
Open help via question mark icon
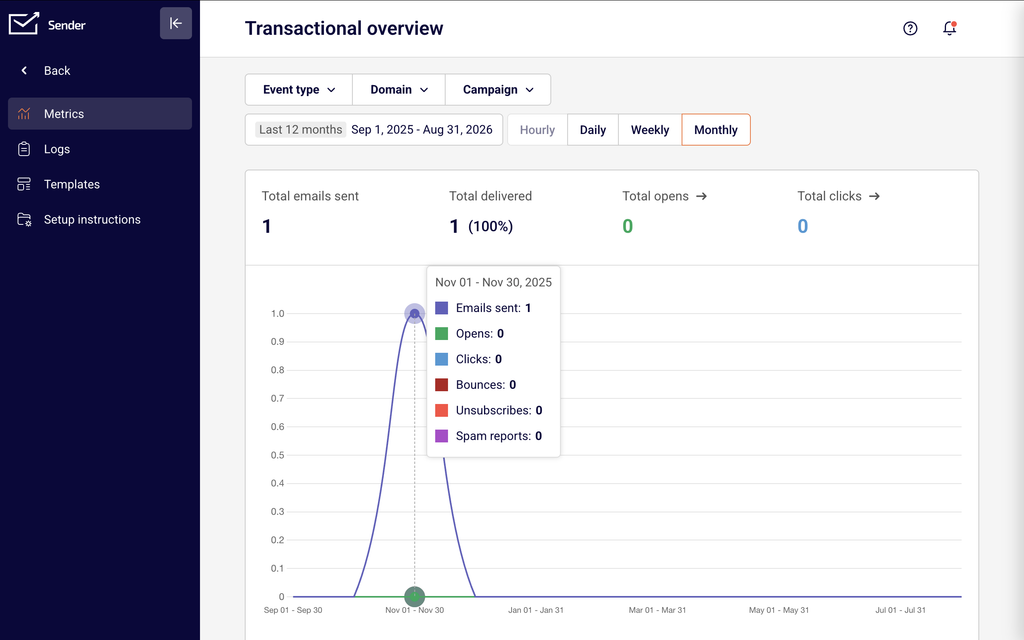coord(910,28)
